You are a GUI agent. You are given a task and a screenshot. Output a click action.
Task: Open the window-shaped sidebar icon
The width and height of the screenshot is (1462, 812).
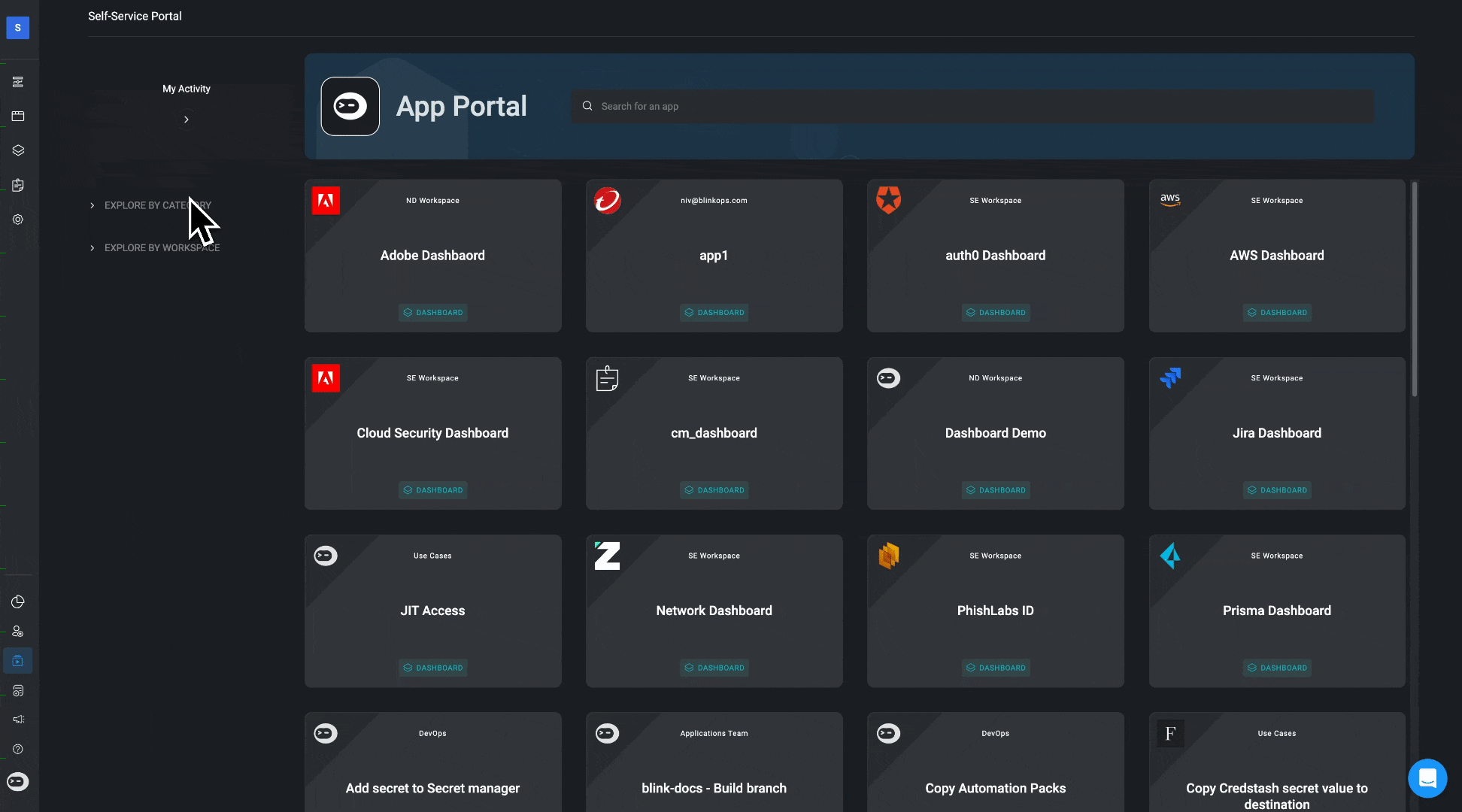pyautogui.click(x=18, y=116)
